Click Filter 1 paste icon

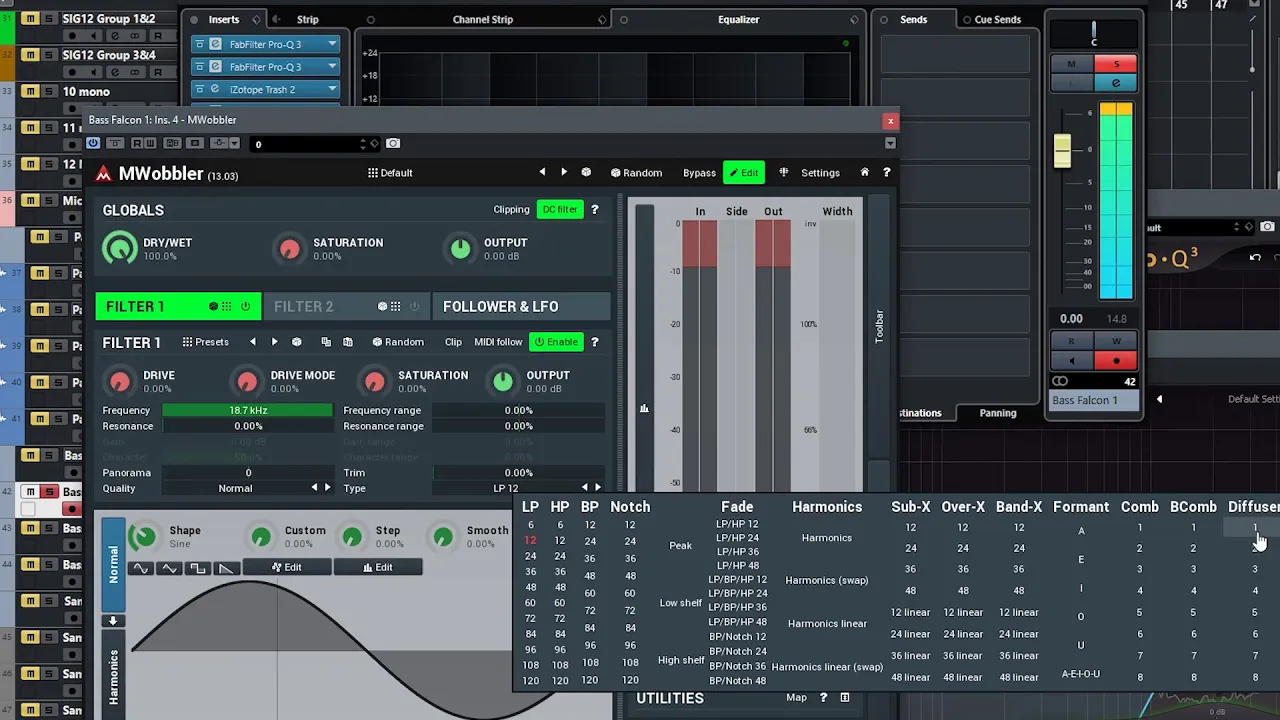point(348,342)
